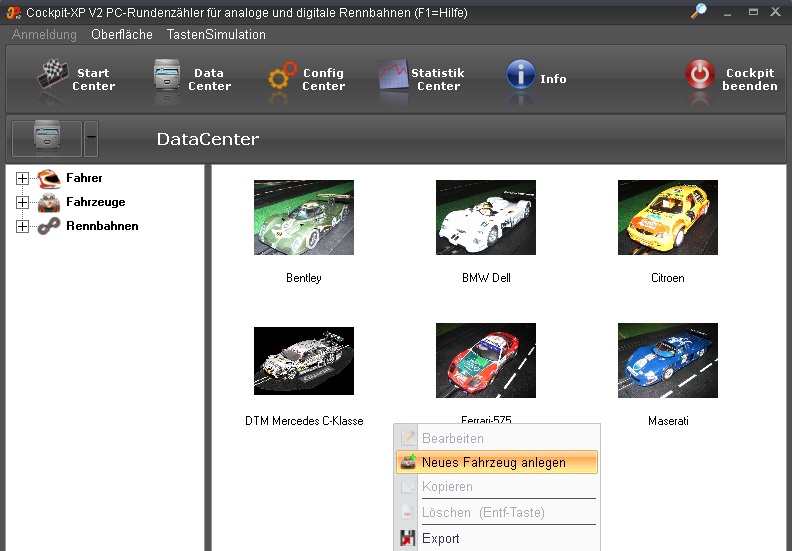Screen dimensions: 792x551
Task: Click the Citroen caption text
Action: coord(667,278)
